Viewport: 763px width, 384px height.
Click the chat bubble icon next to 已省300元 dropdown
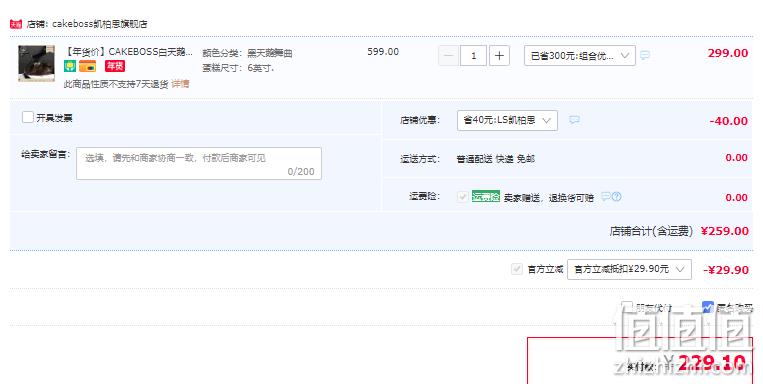click(x=645, y=55)
